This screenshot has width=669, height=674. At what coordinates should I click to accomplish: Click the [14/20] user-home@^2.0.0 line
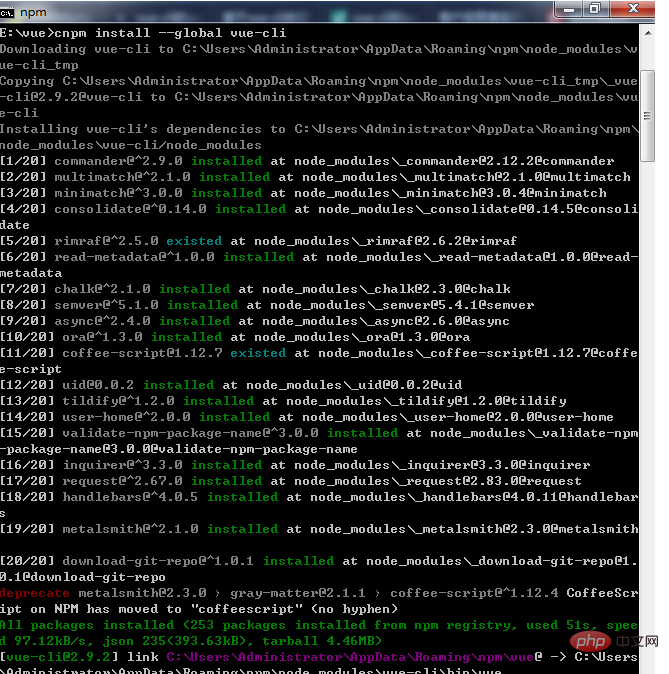[x=307, y=417]
